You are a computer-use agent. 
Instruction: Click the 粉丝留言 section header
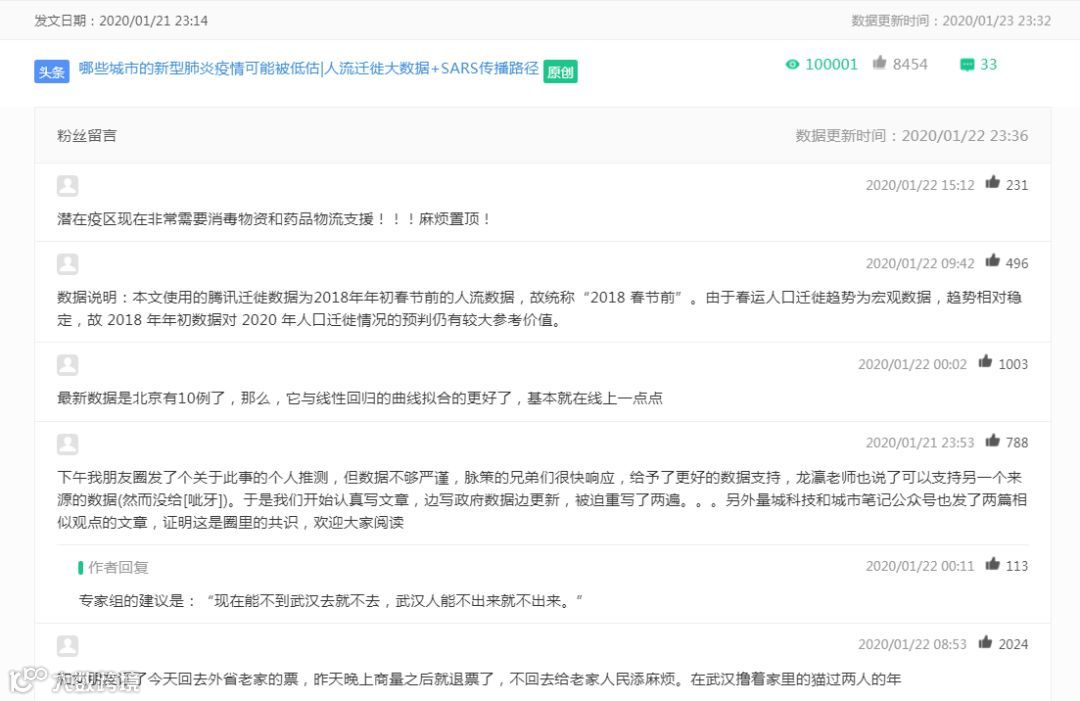click(x=87, y=136)
